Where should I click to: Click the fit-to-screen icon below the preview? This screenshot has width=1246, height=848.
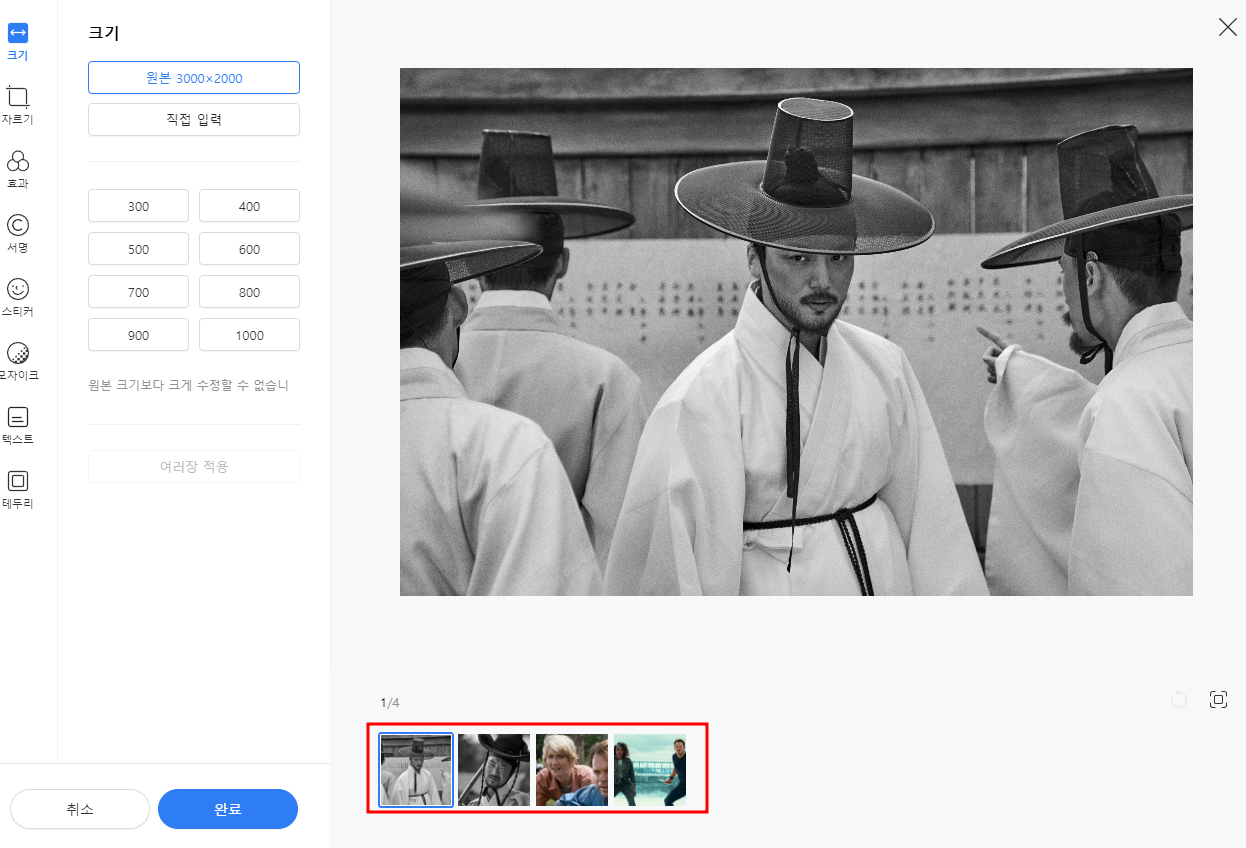point(1218,700)
